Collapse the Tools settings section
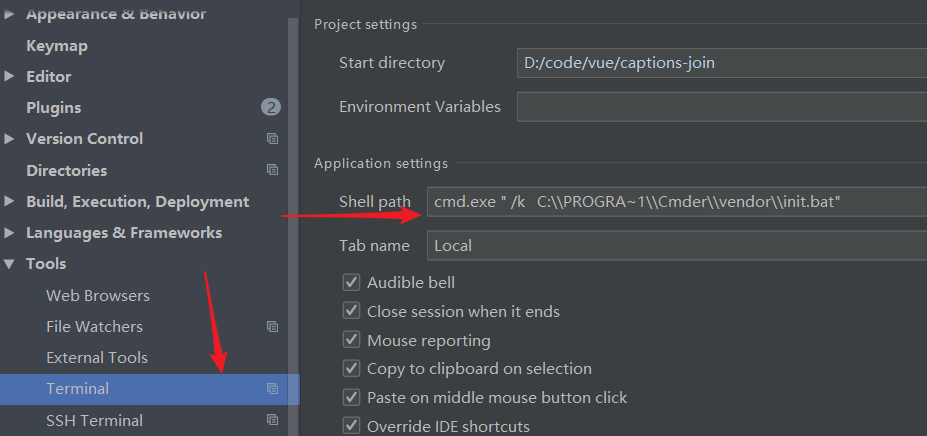The width and height of the screenshot is (927, 436). (10, 264)
